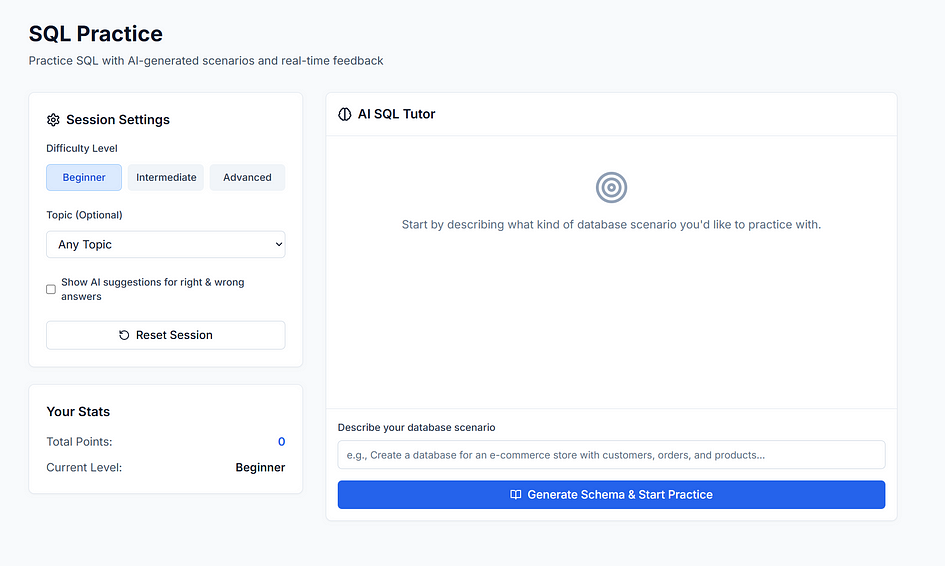Click the AI SQL Tutor title text
The image size is (945, 566).
397,114
